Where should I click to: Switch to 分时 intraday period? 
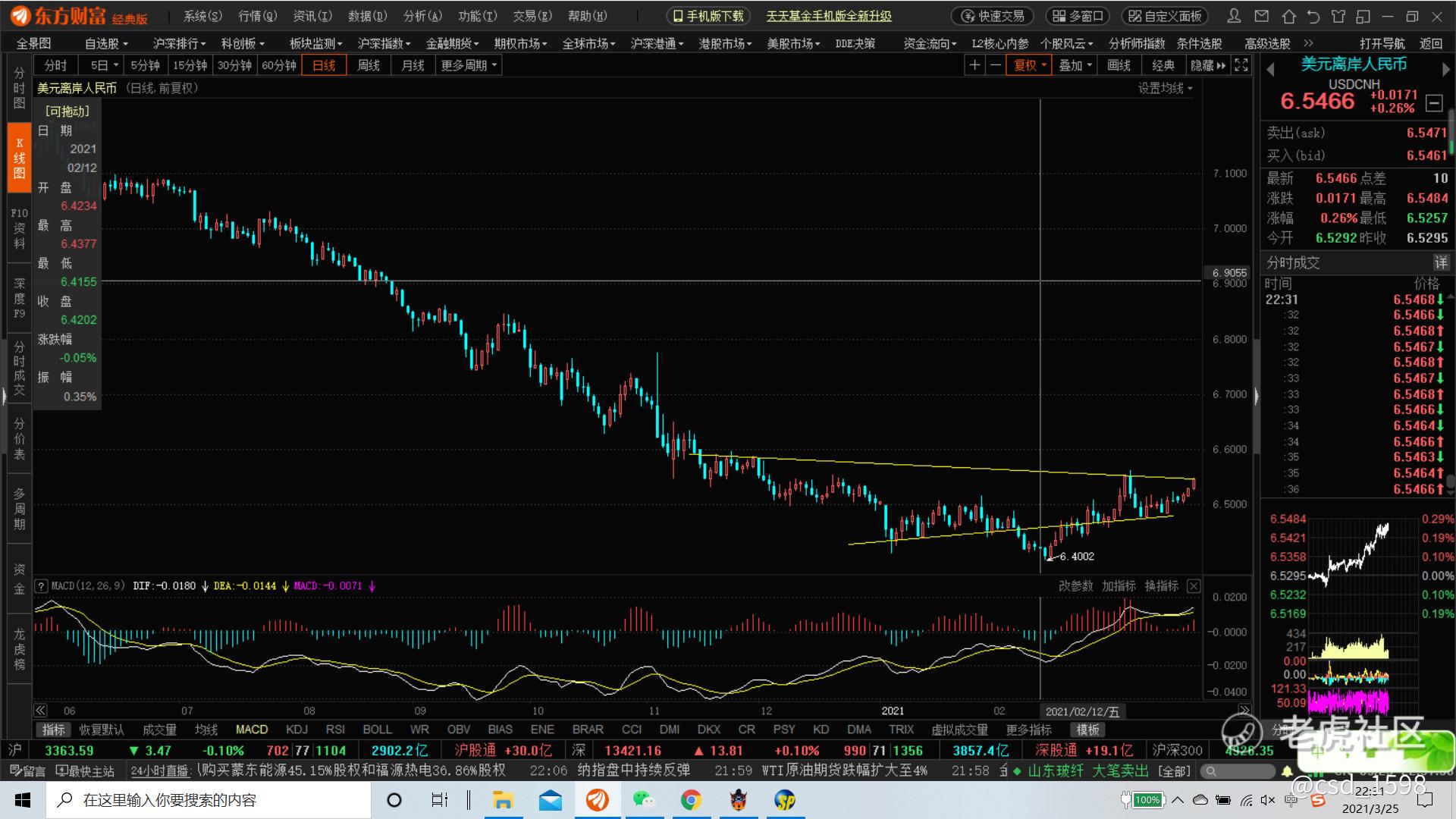point(55,65)
